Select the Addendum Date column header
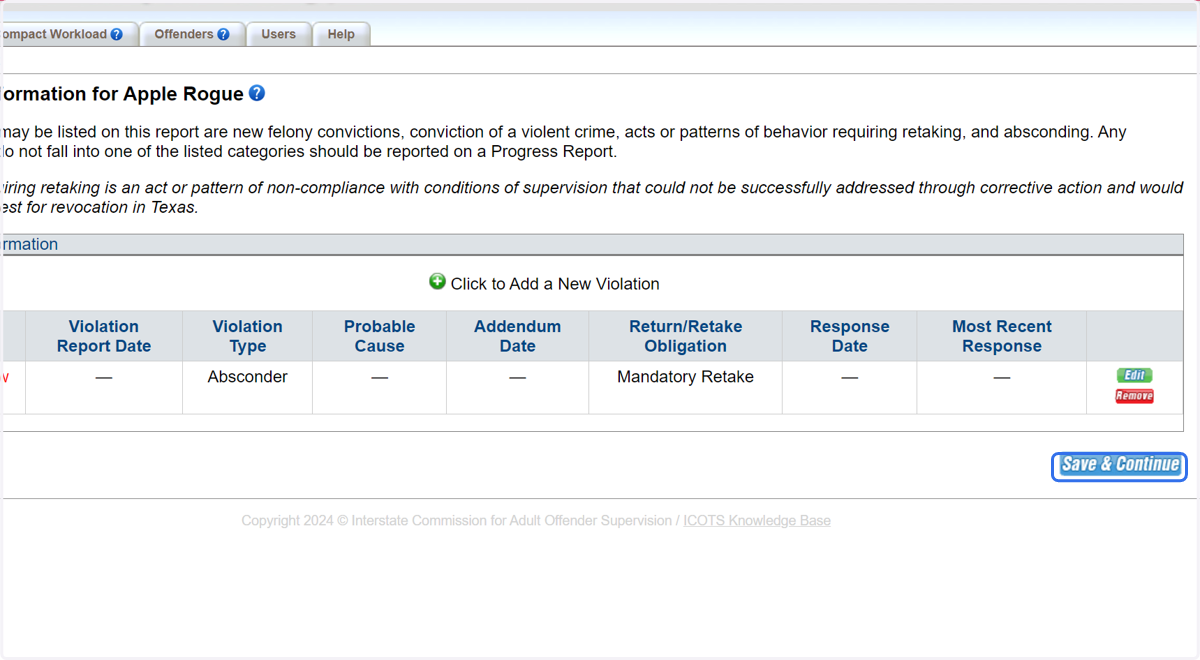Screen dimensions: 1200x660 click(x=517, y=336)
